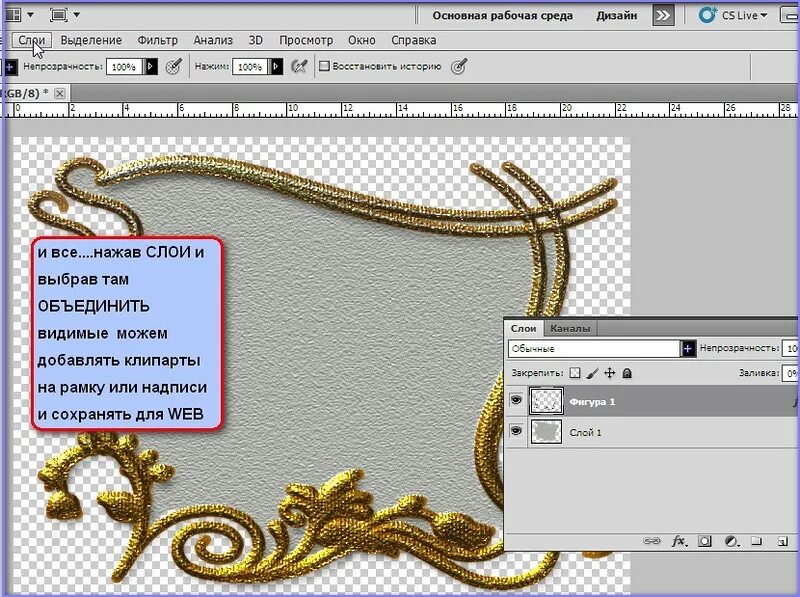Image resolution: width=800 pixels, height=597 pixels.
Task: Toggle lock transparent pixels
Action: pyautogui.click(x=575, y=373)
